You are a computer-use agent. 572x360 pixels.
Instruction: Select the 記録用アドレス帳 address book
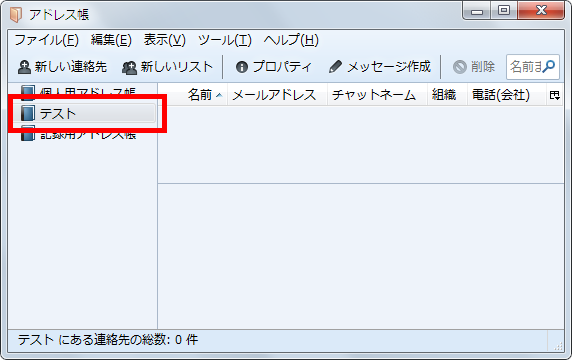(x=85, y=133)
